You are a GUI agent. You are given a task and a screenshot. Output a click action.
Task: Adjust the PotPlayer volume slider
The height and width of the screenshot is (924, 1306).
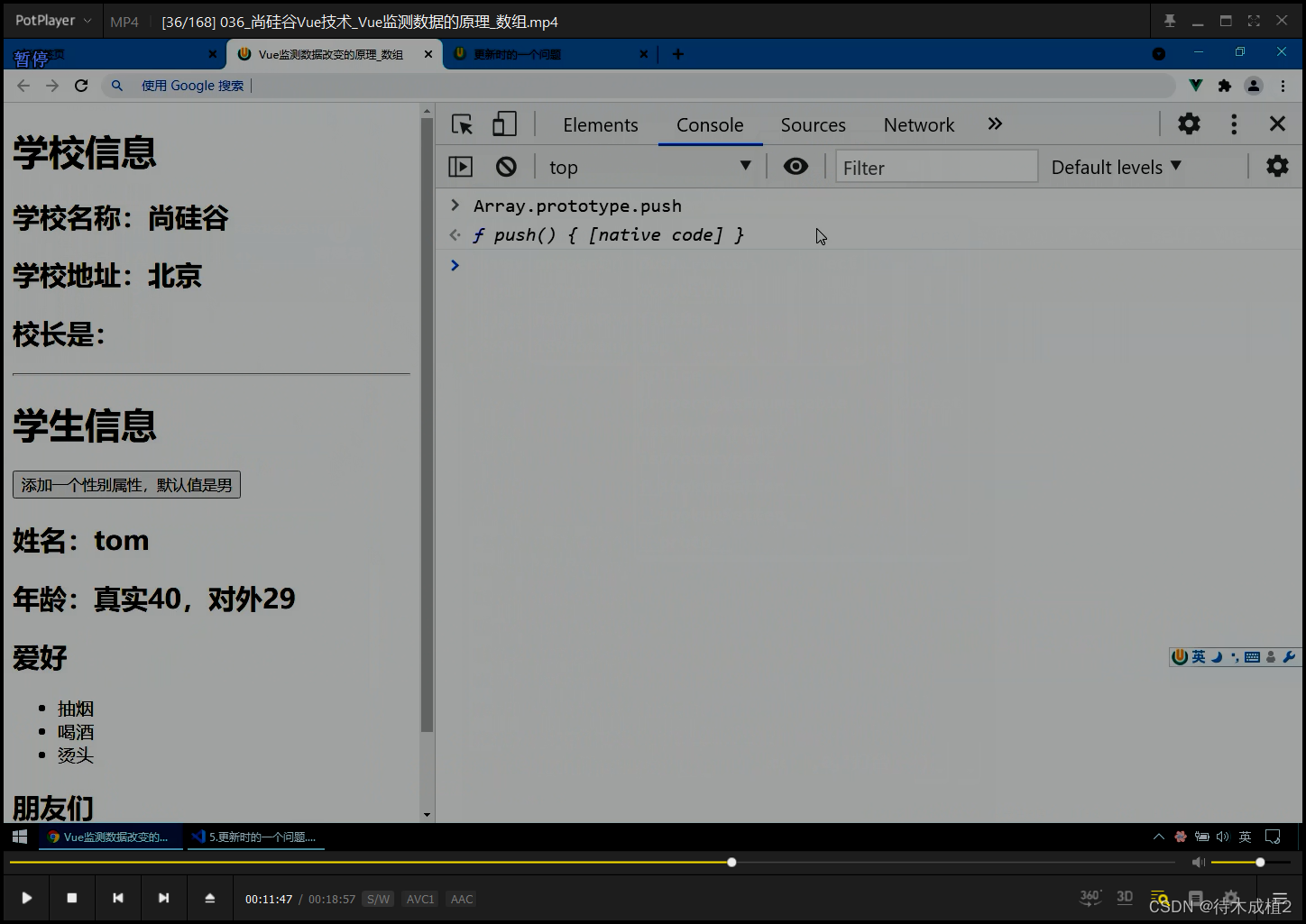[x=1250, y=863]
